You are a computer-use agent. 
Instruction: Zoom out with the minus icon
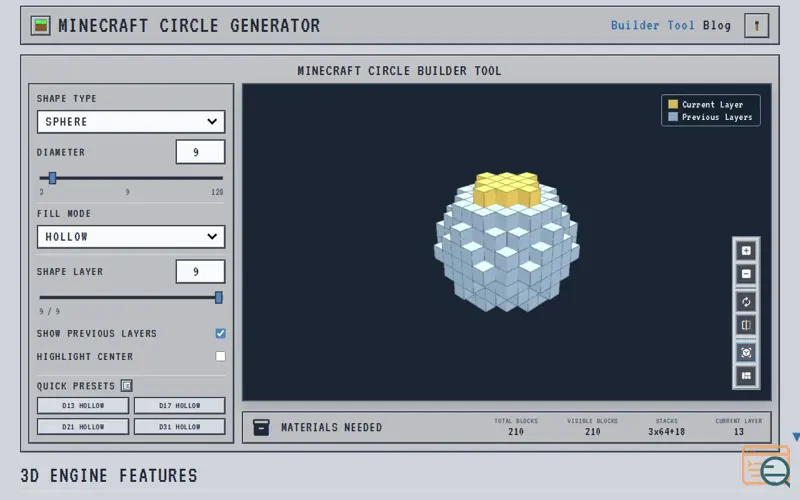(x=746, y=274)
